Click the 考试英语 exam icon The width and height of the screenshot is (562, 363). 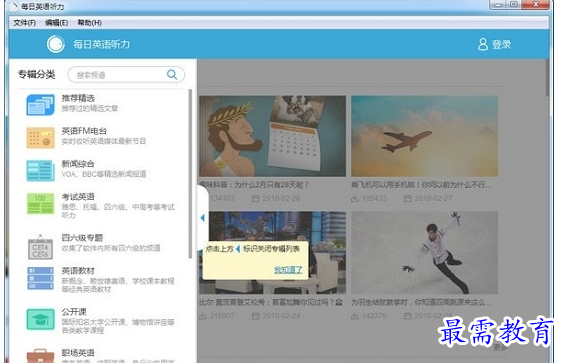(41, 204)
